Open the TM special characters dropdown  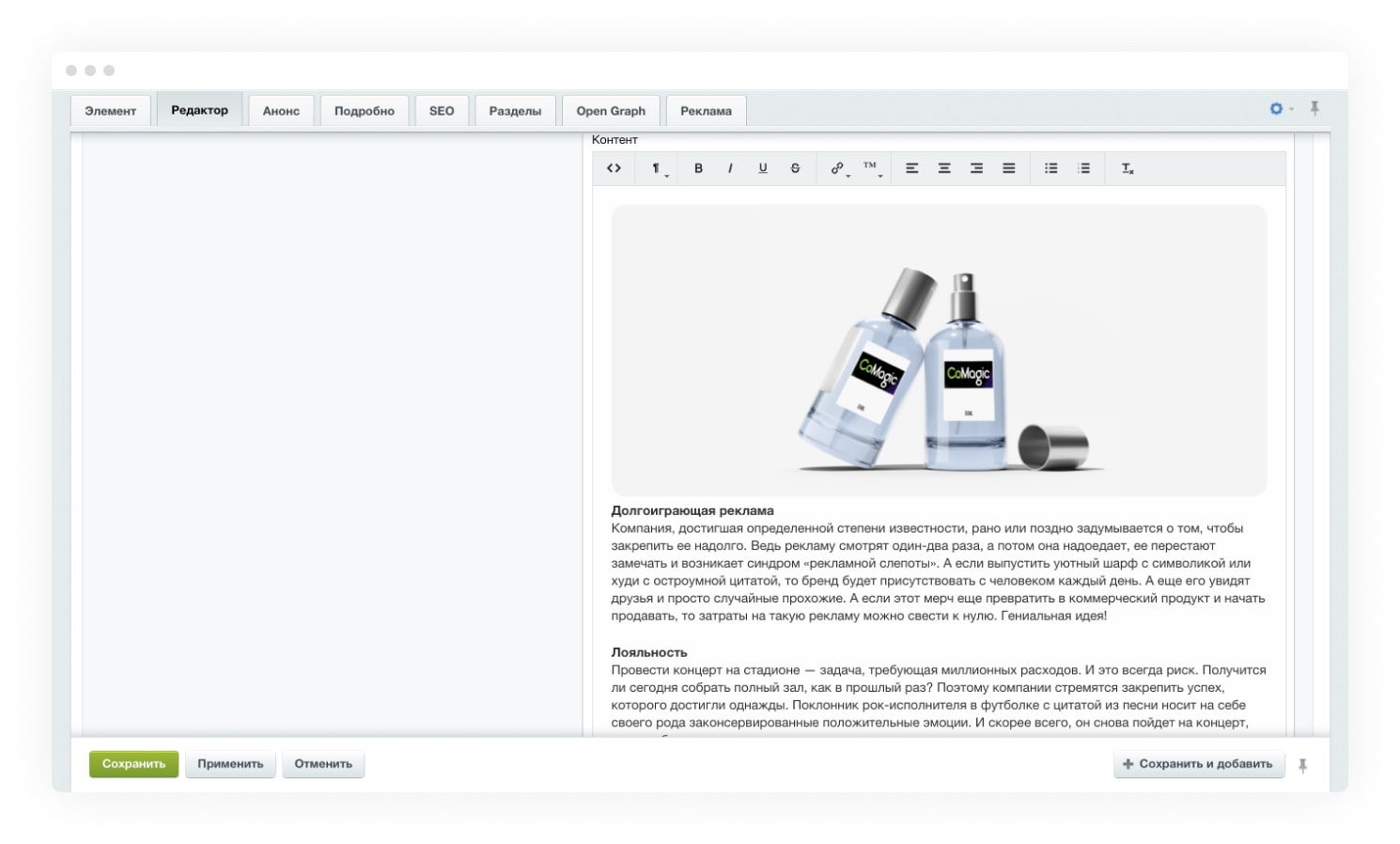click(872, 168)
